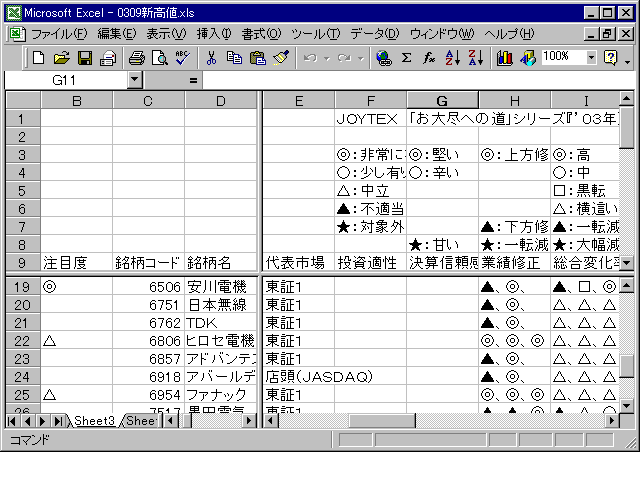Save the workbook with the floppy disk icon
The width and height of the screenshot is (640, 480).
click(x=85, y=58)
